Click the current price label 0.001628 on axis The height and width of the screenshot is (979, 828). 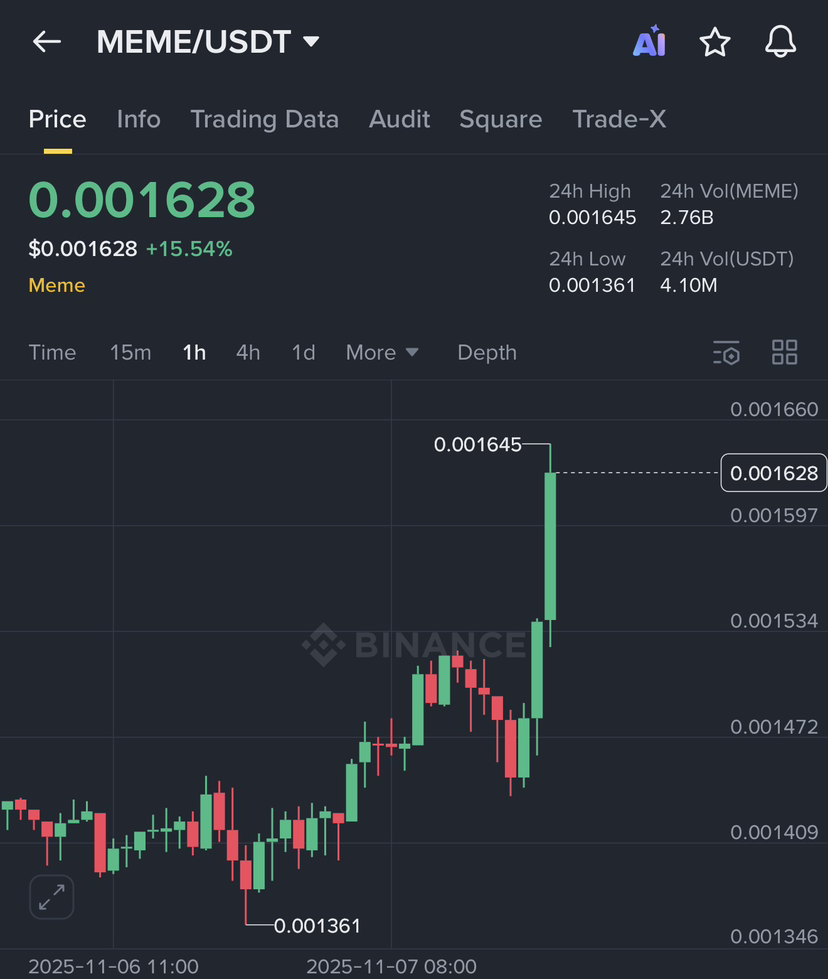[x=774, y=473]
